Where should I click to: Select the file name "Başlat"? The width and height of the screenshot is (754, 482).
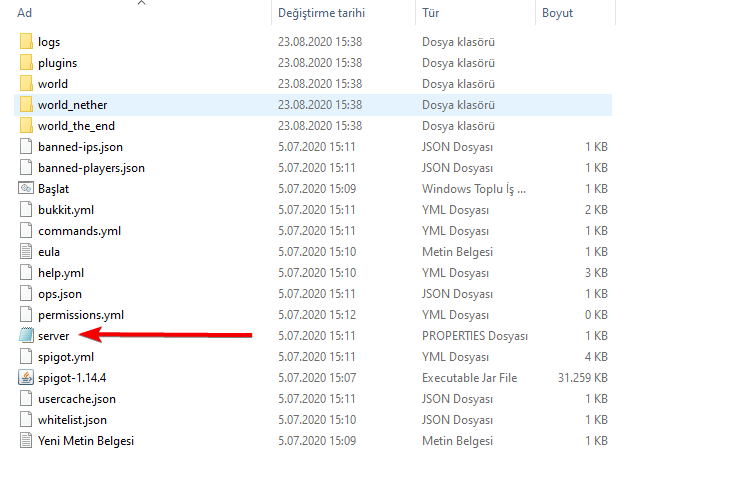[53, 189]
